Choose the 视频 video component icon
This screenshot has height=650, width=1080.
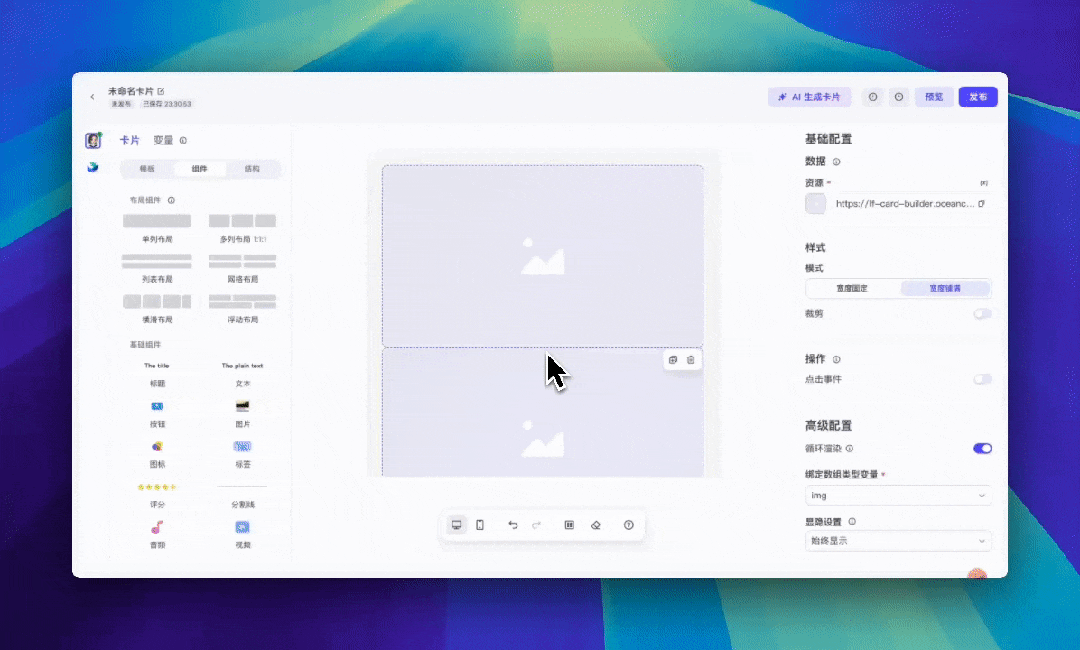[242, 527]
